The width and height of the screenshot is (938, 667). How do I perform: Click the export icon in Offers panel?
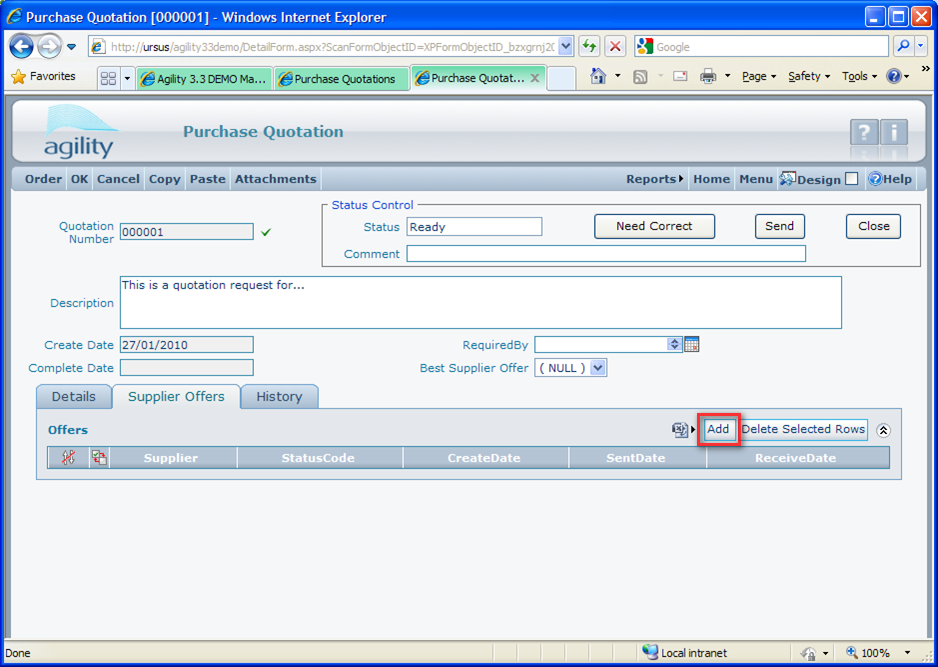tap(680, 430)
